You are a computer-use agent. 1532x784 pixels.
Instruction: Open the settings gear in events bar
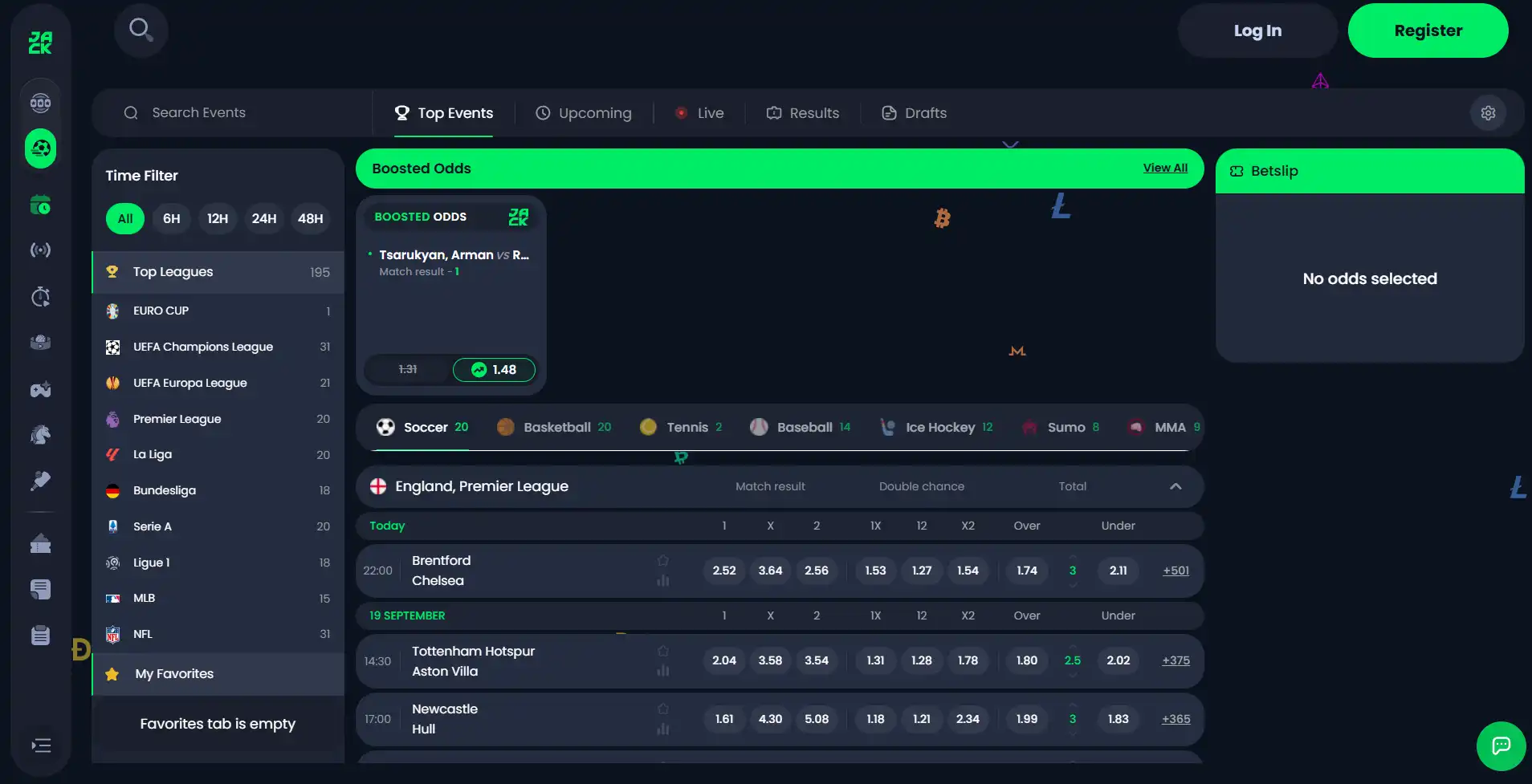[1488, 113]
